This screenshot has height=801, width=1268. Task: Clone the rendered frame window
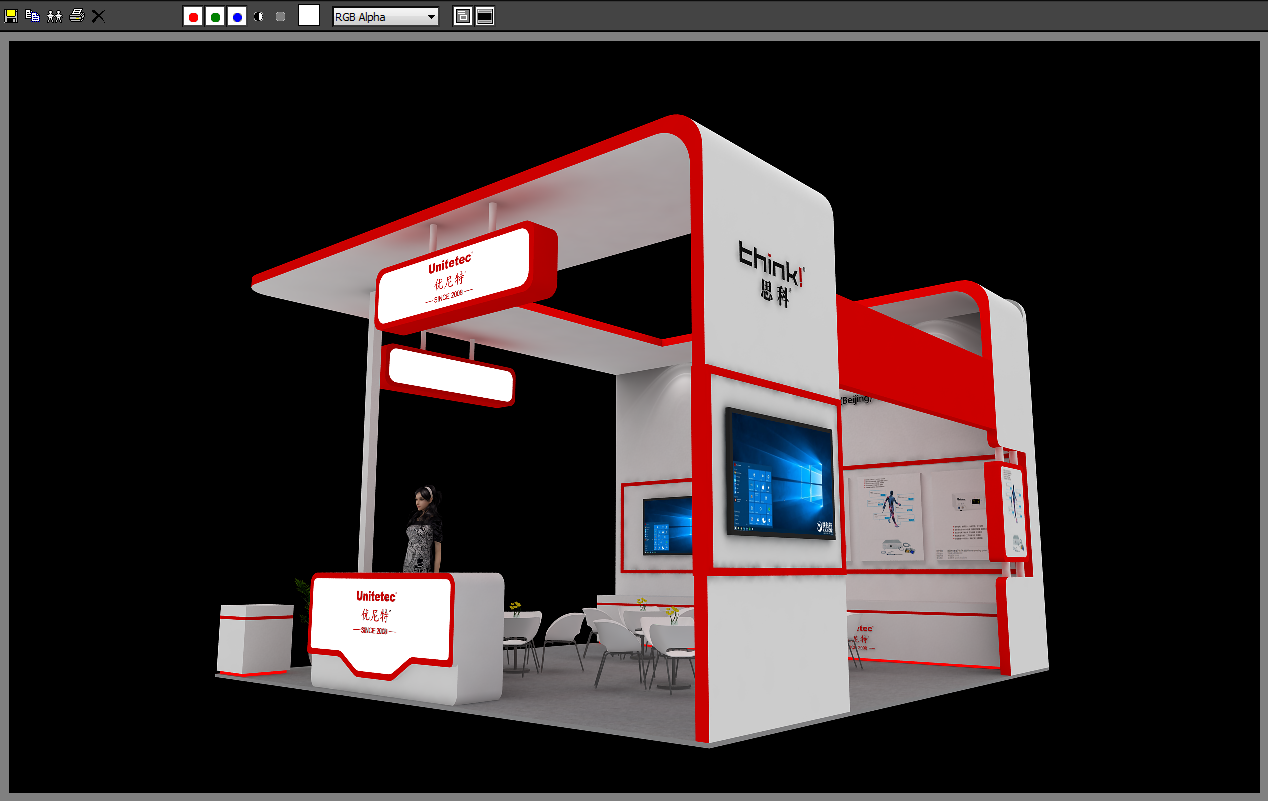(x=54, y=16)
